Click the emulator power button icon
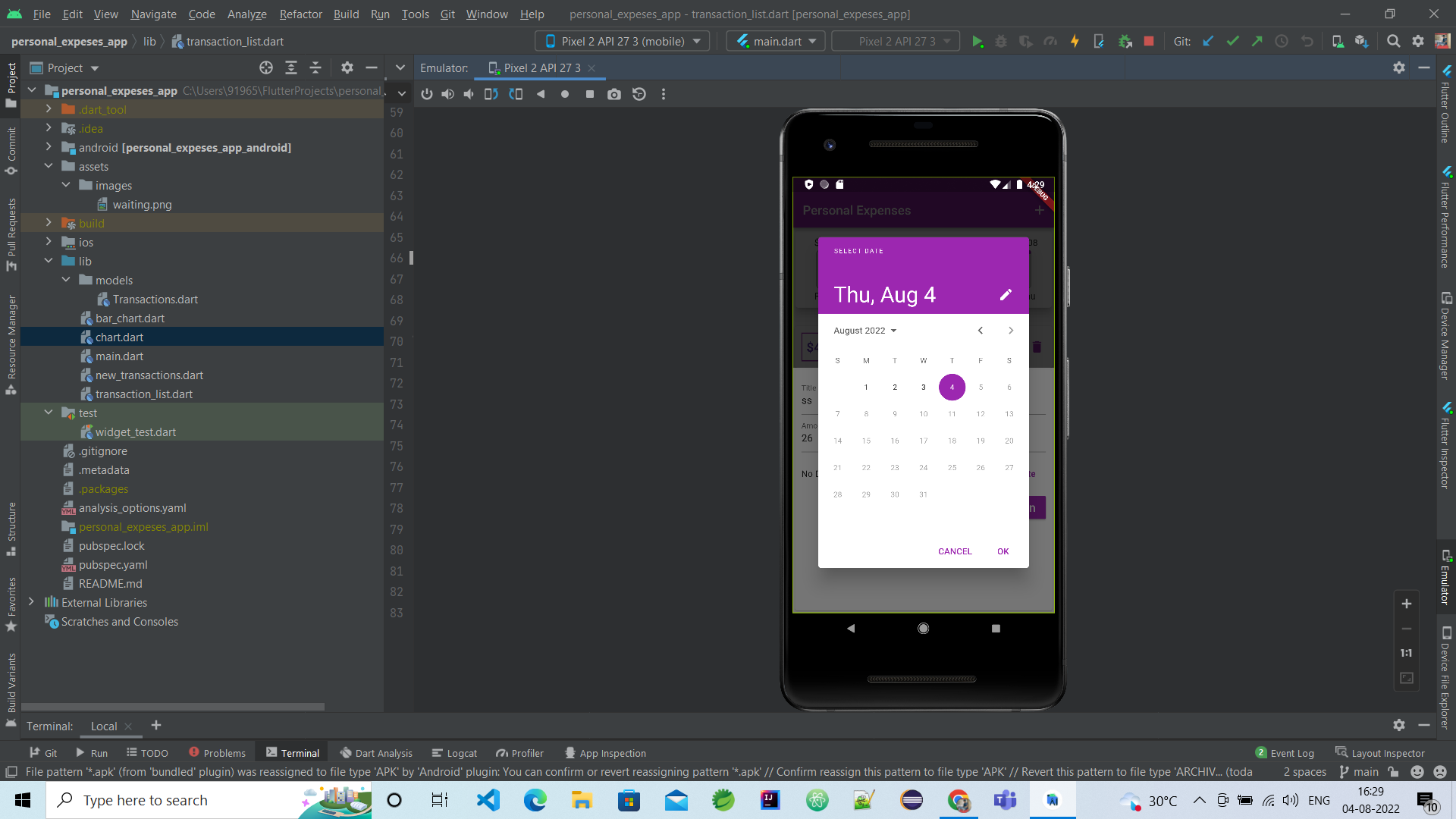 pos(427,94)
